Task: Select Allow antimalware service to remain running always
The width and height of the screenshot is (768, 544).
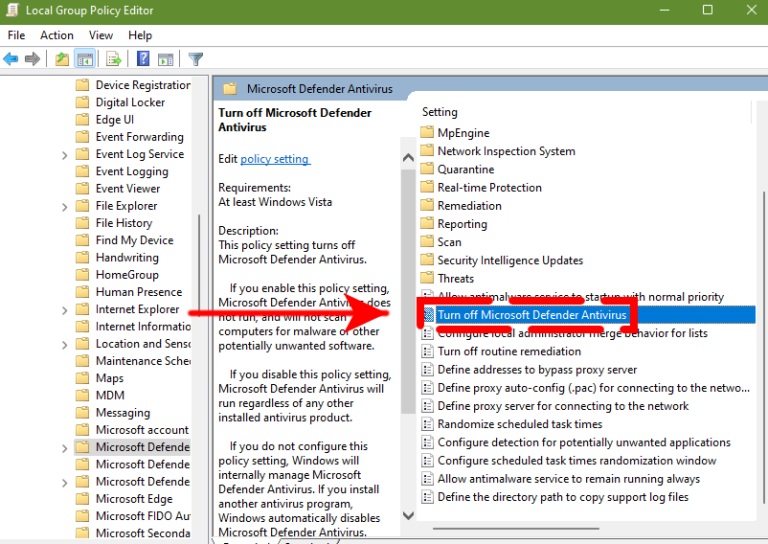Action: click(x=569, y=479)
